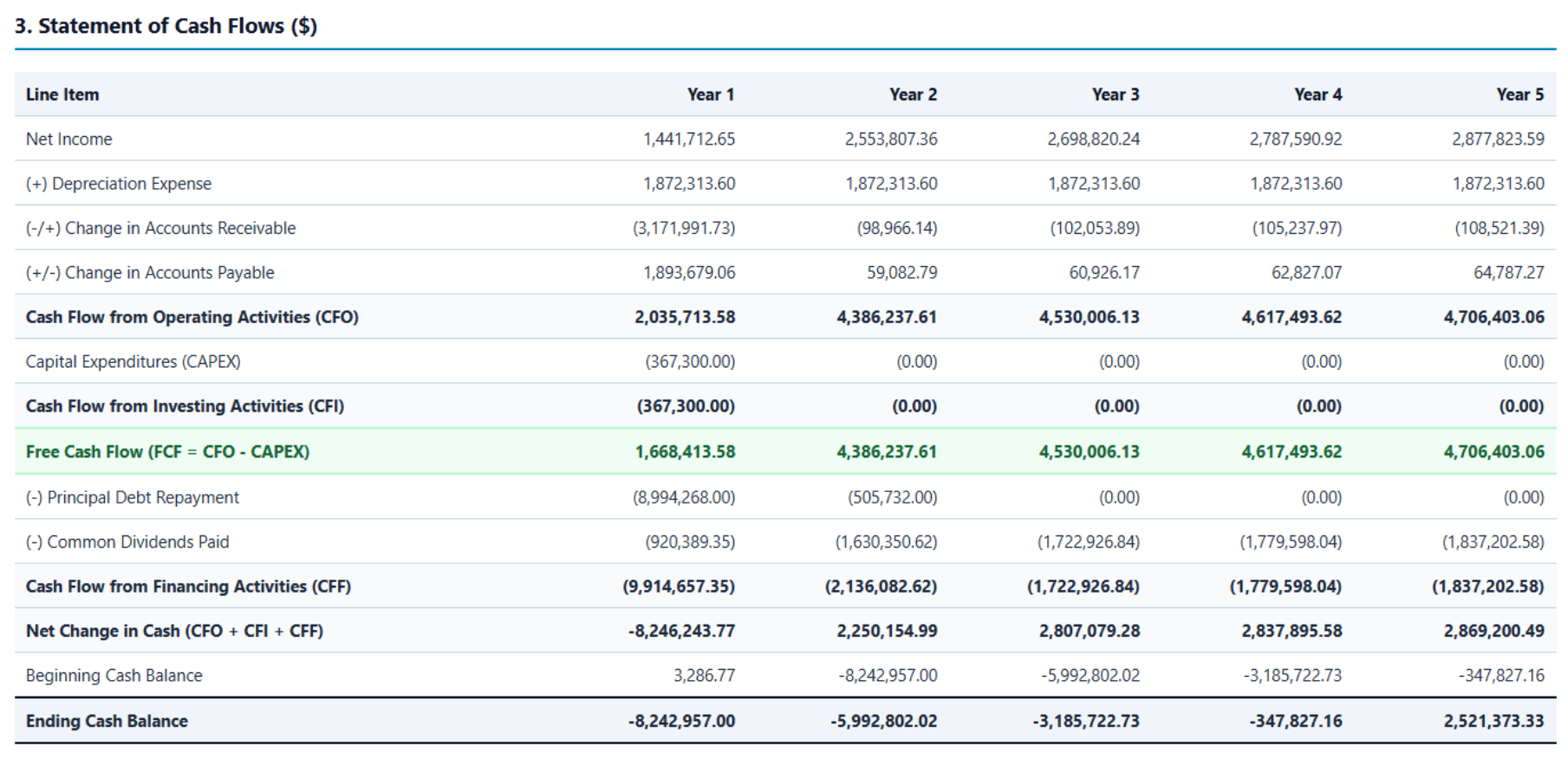Click the Principal Debt Repayment row label
The height and width of the screenshot is (759, 1568).
(133, 497)
